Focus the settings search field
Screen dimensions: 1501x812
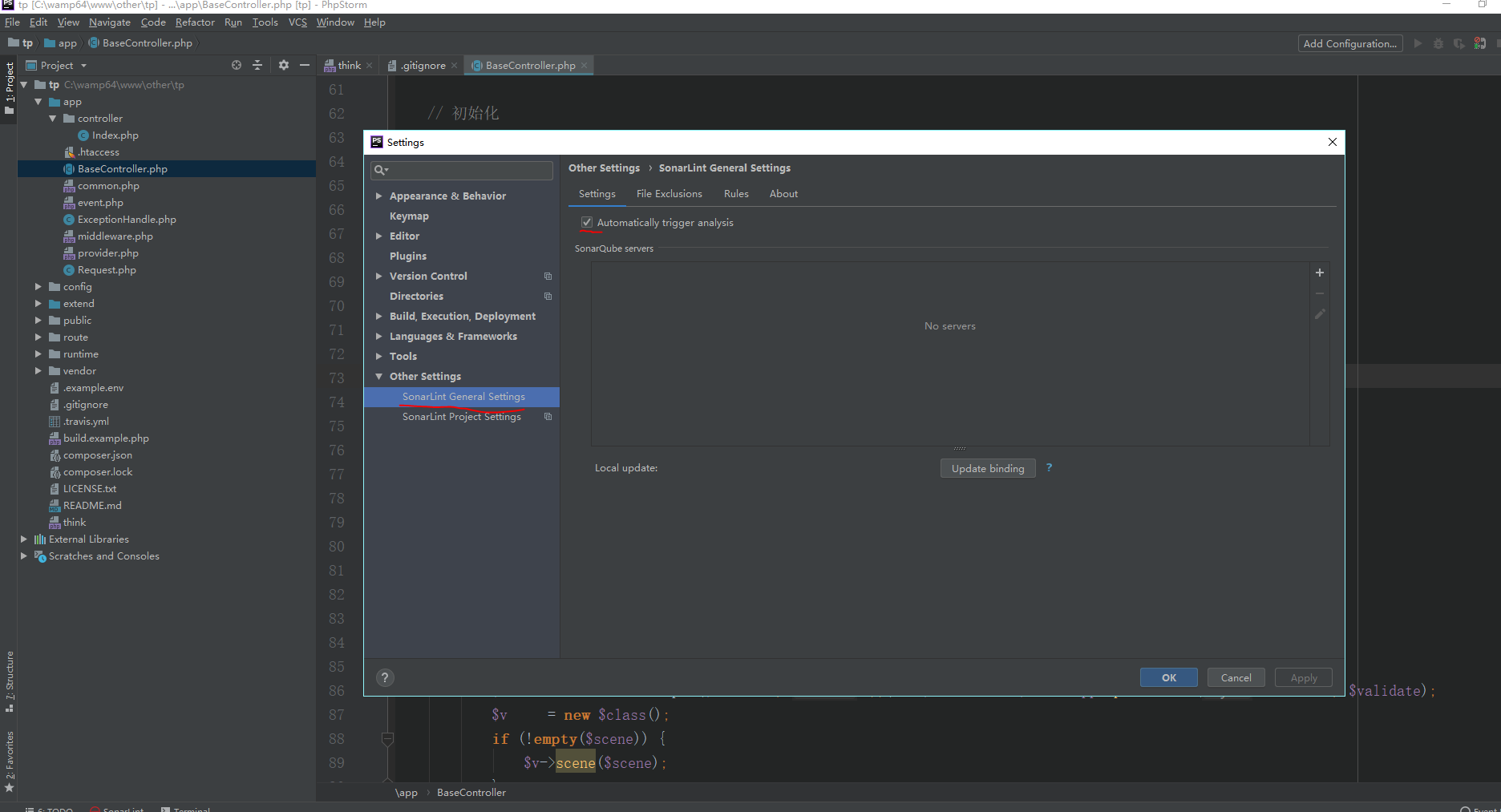pyautogui.click(x=462, y=170)
